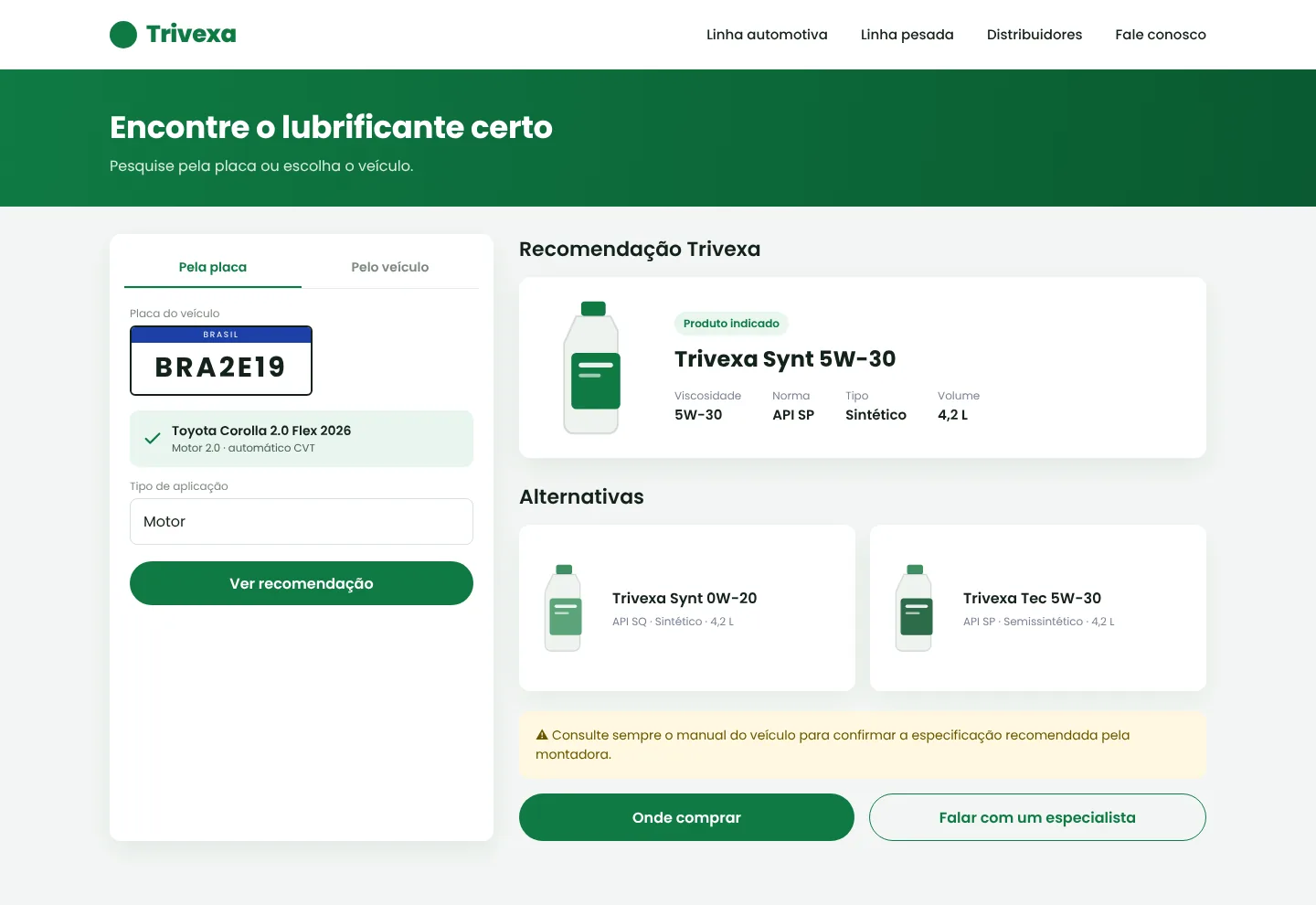Click the checkmark beside Toyota Corolla
This screenshot has width=1316, height=905.
[153, 439]
